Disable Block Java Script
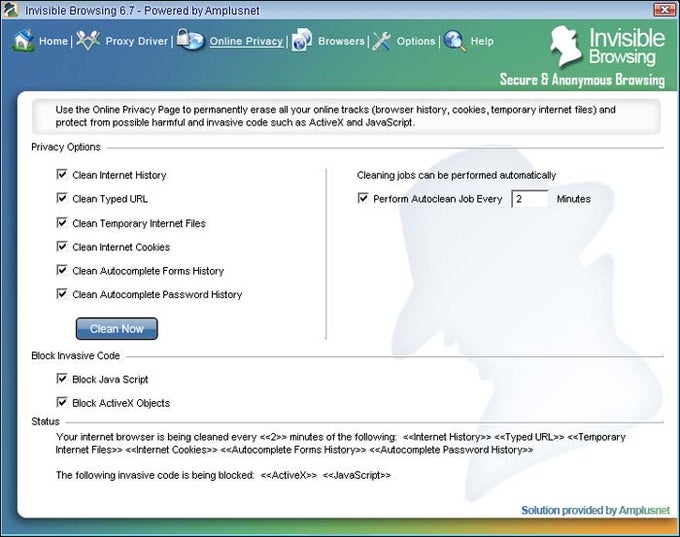 [x=62, y=379]
